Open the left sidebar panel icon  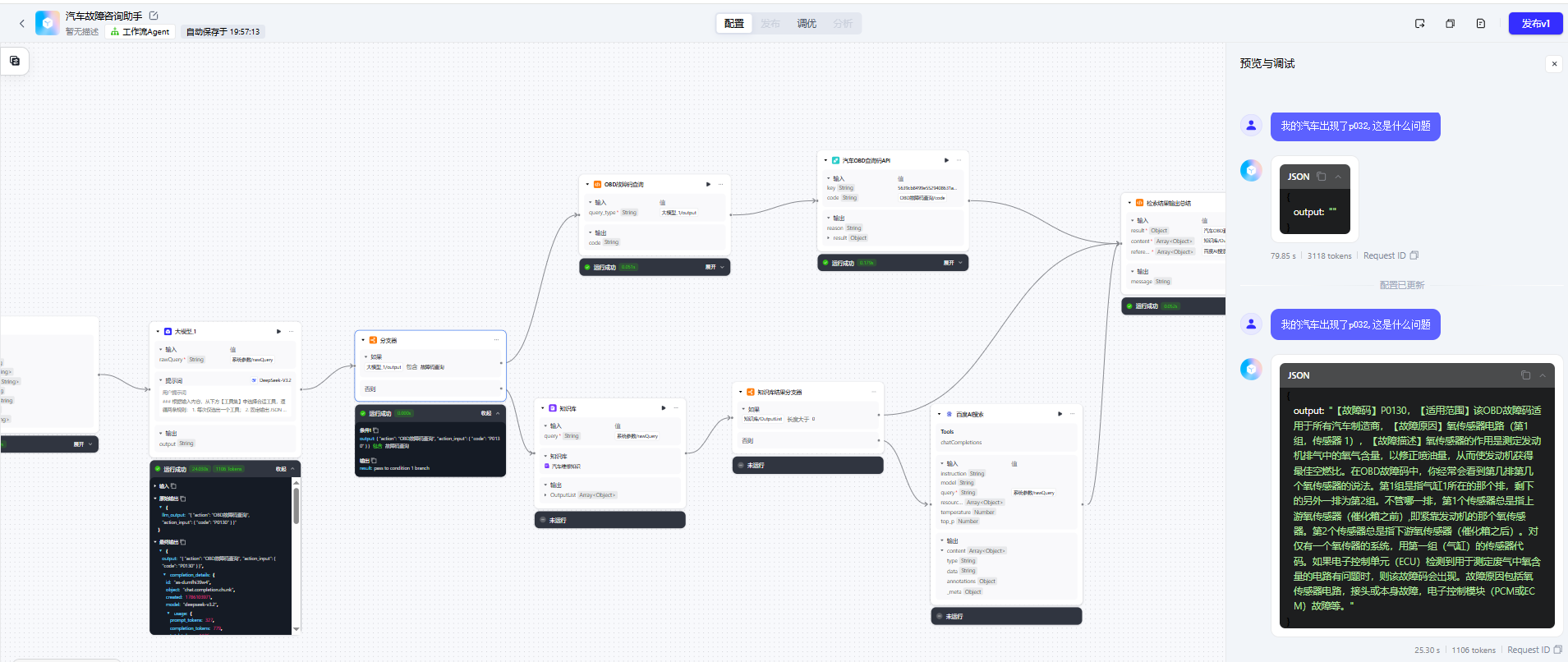coord(15,61)
